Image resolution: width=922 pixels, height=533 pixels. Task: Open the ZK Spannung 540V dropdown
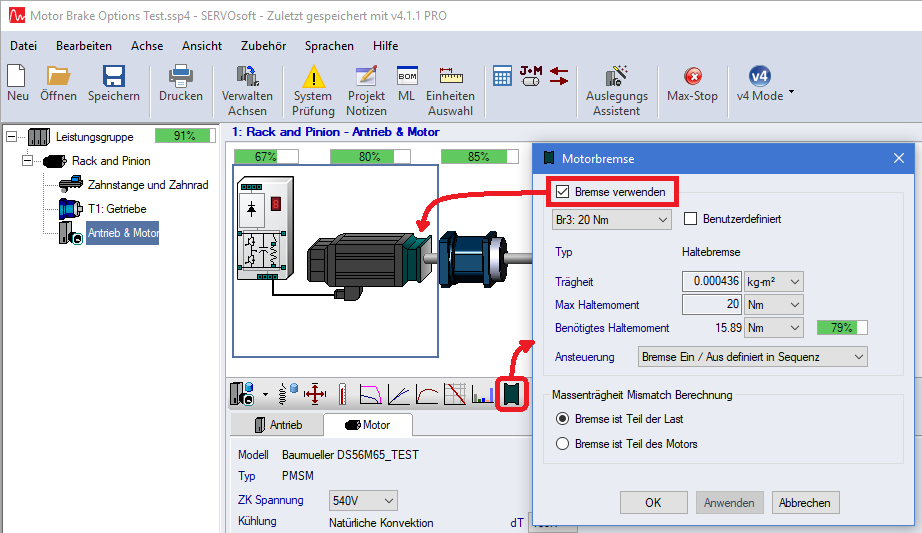[363, 500]
